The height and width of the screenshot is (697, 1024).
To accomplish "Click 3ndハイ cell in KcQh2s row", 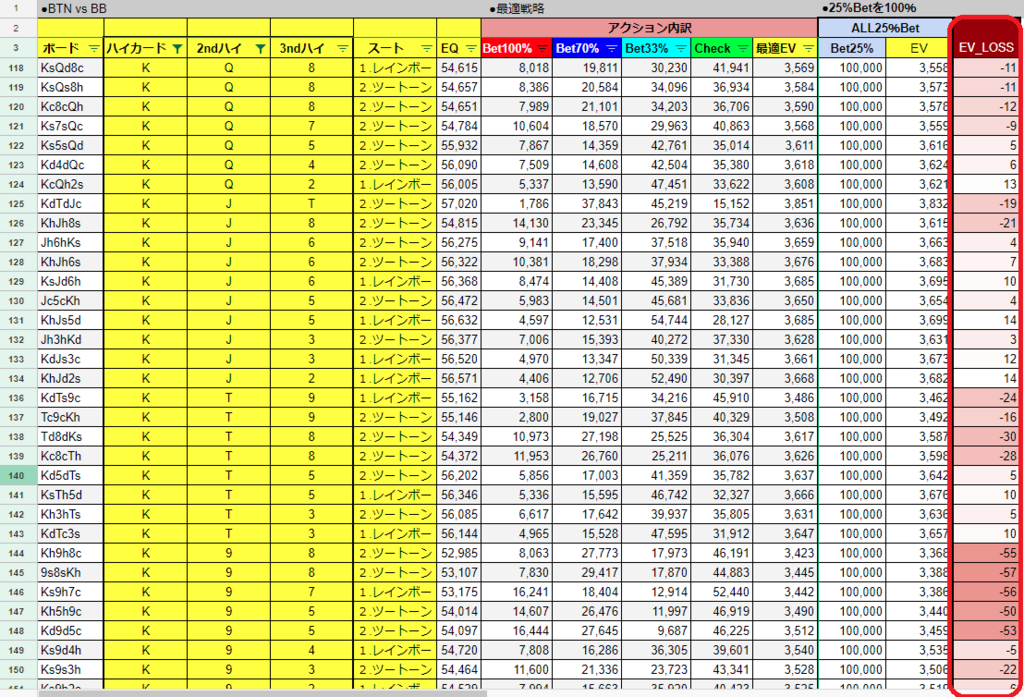I will point(312,184).
